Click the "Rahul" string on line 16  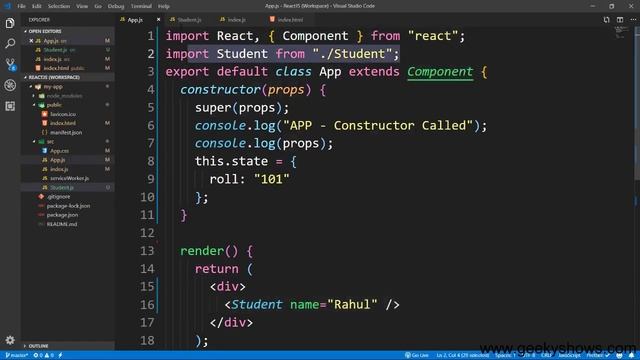tap(352, 304)
